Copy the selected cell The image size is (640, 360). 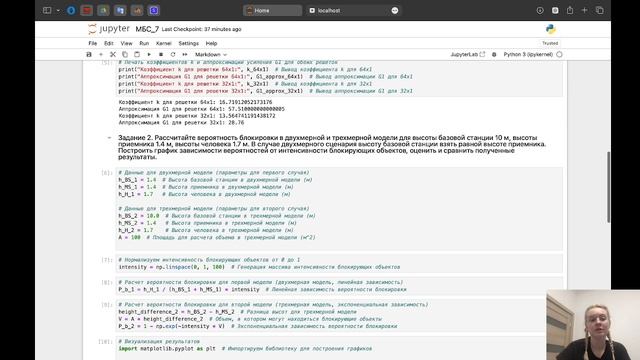125,54
